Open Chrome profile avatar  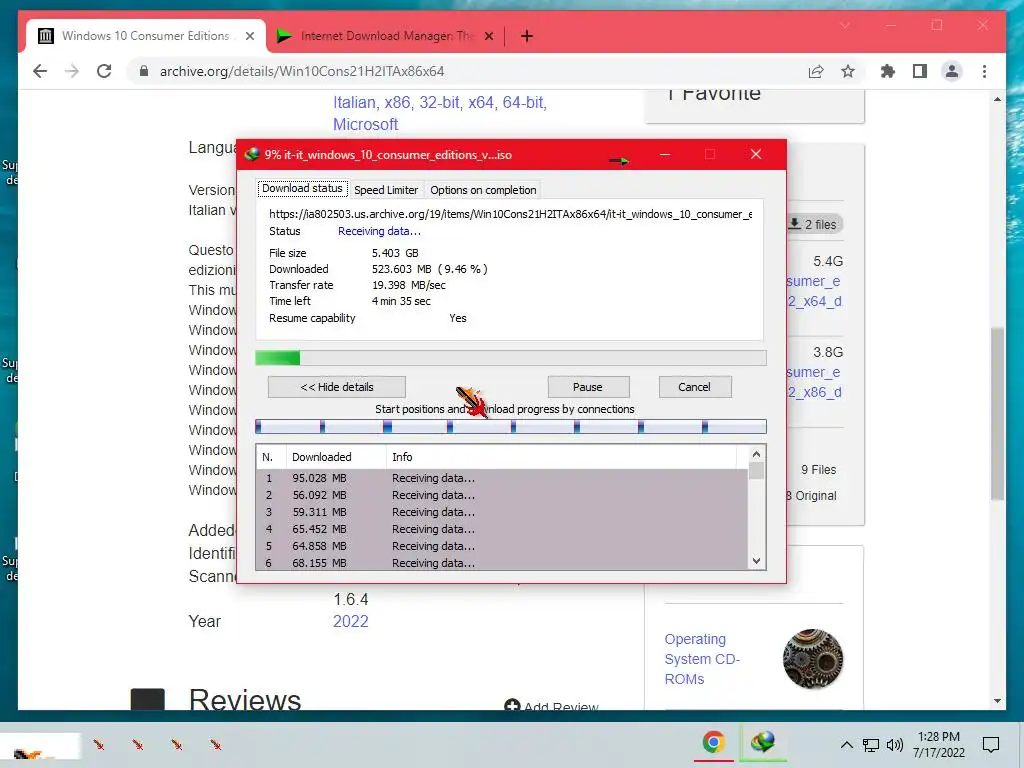[x=952, y=71]
